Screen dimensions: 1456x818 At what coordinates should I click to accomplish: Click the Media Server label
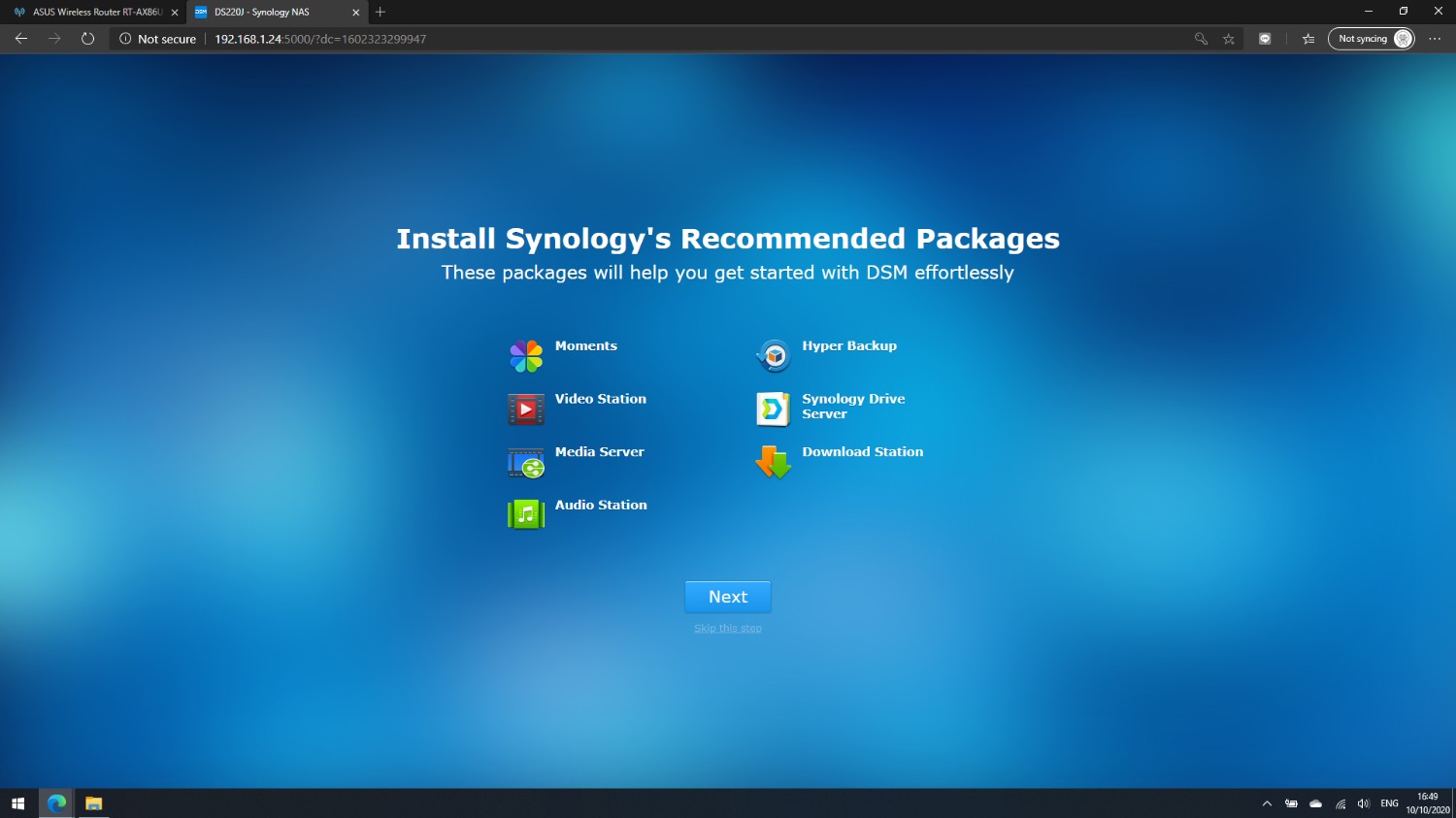click(600, 452)
